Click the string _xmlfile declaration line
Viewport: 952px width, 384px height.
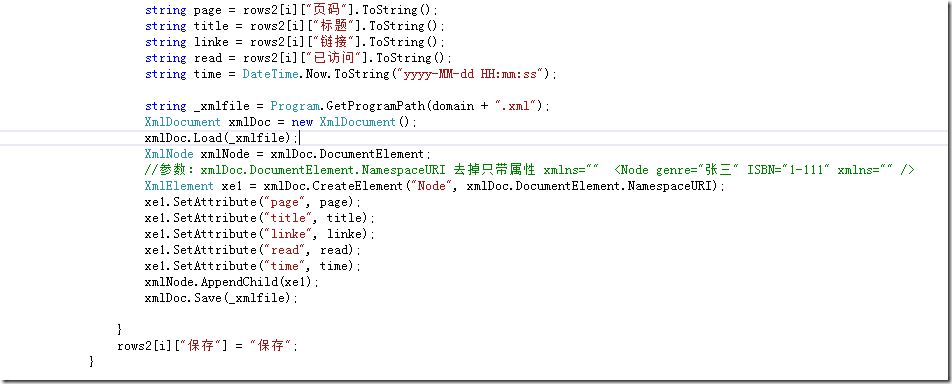(347, 106)
